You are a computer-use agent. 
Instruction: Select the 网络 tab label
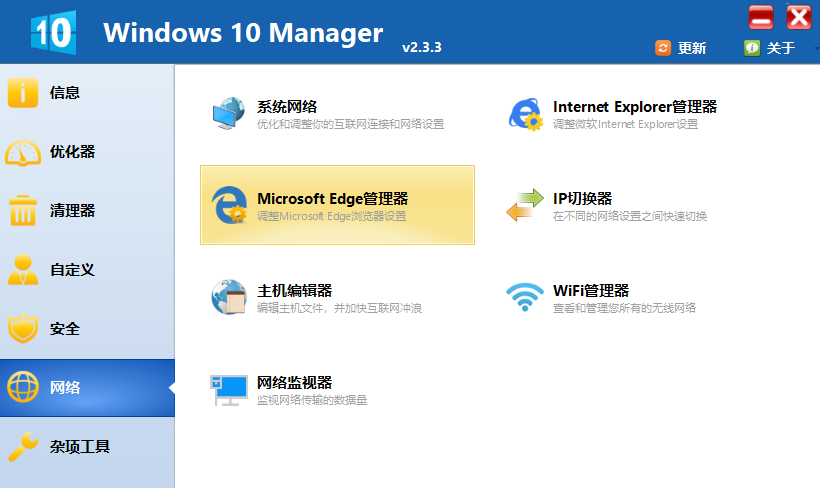65,388
